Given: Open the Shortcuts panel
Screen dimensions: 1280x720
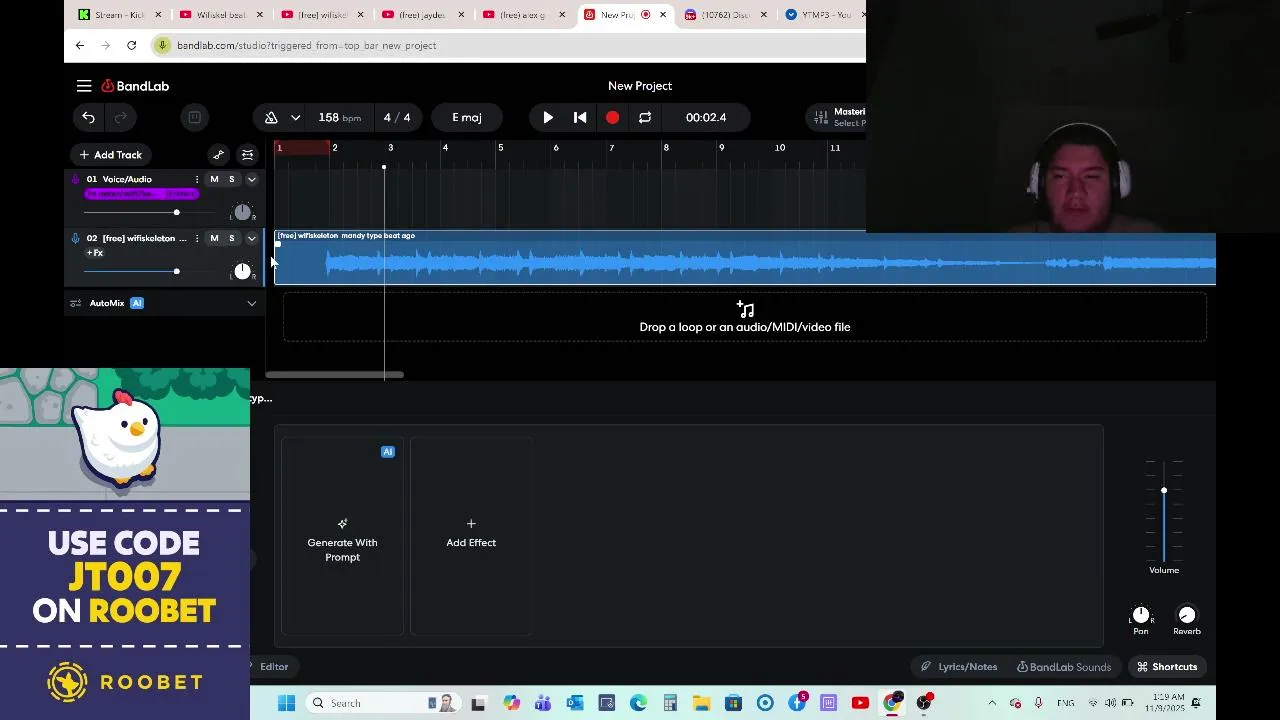Looking at the screenshot, I should [x=1167, y=667].
